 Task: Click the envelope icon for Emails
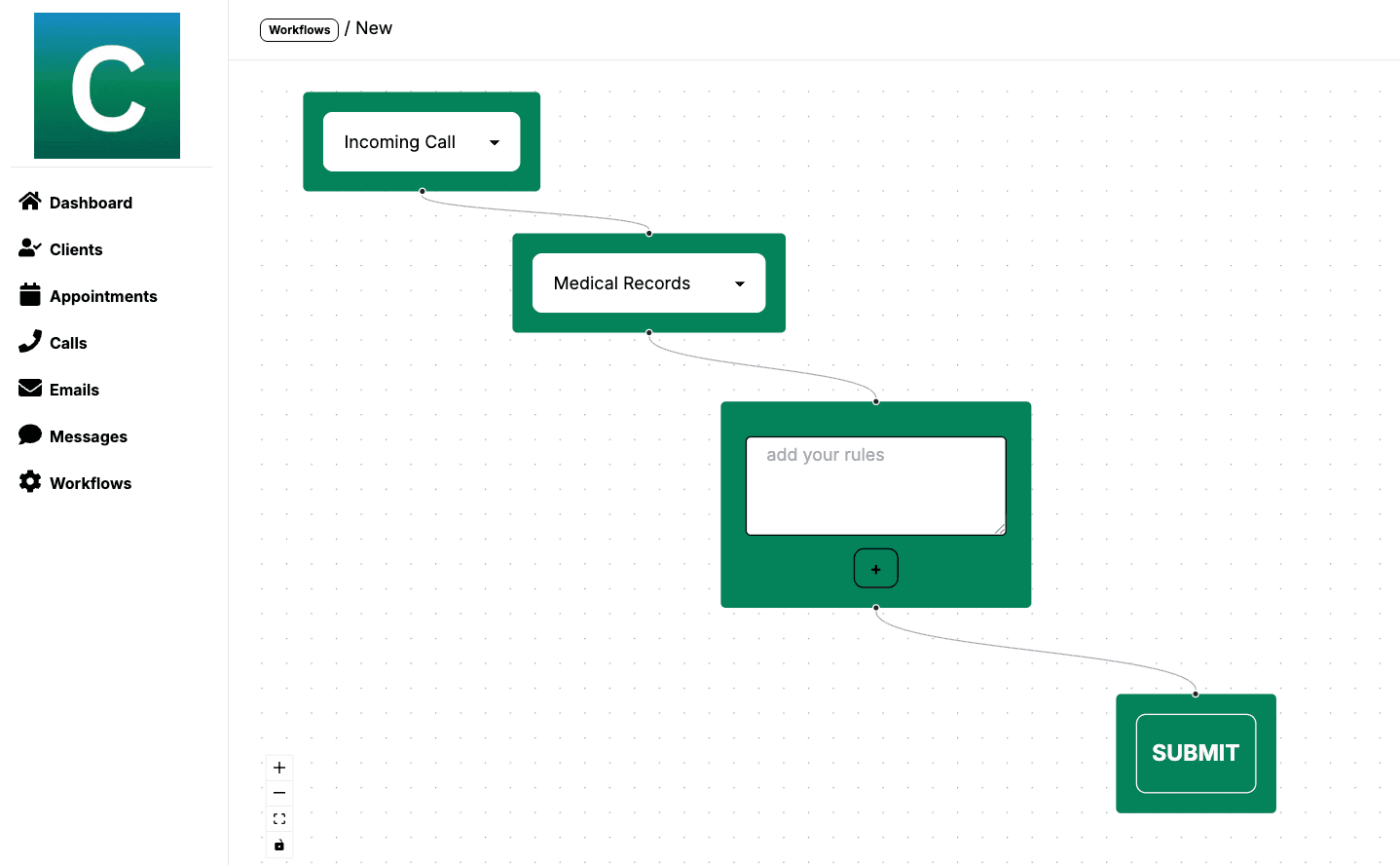30,389
